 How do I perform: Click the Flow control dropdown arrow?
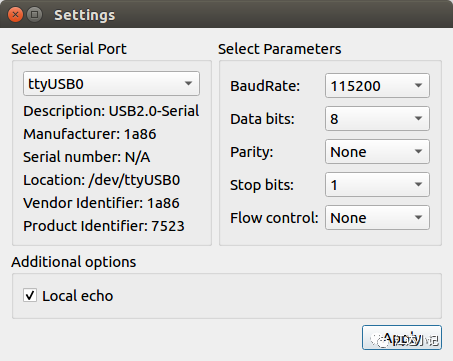(418, 218)
